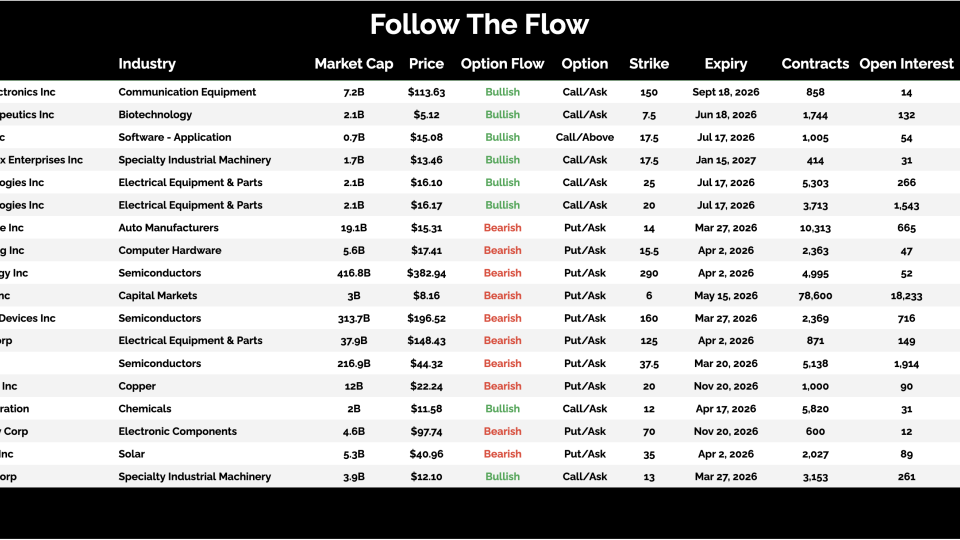Select the Option Flow column header
The height and width of the screenshot is (540, 960).
point(502,64)
